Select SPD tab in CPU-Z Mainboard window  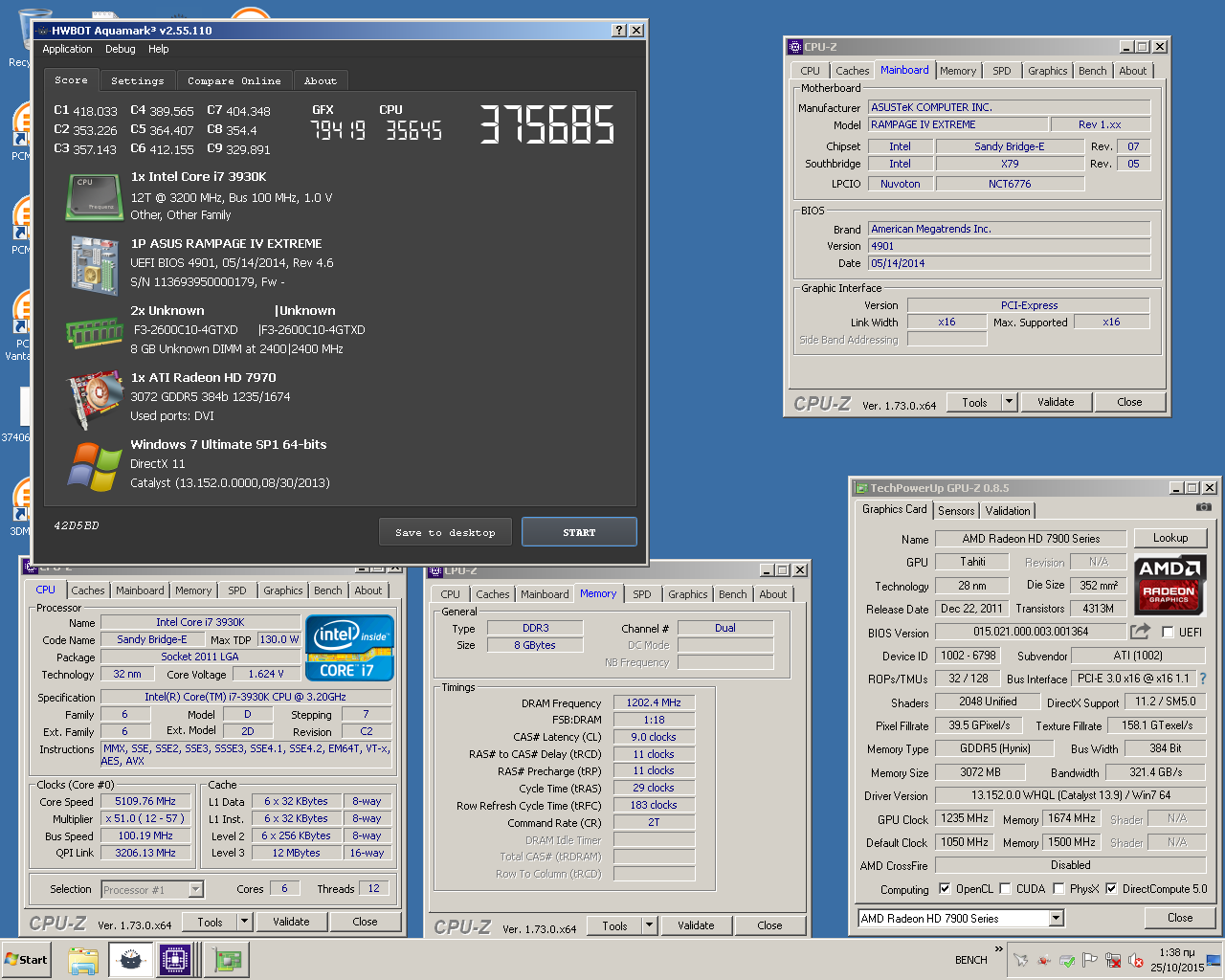(1001, 71)
